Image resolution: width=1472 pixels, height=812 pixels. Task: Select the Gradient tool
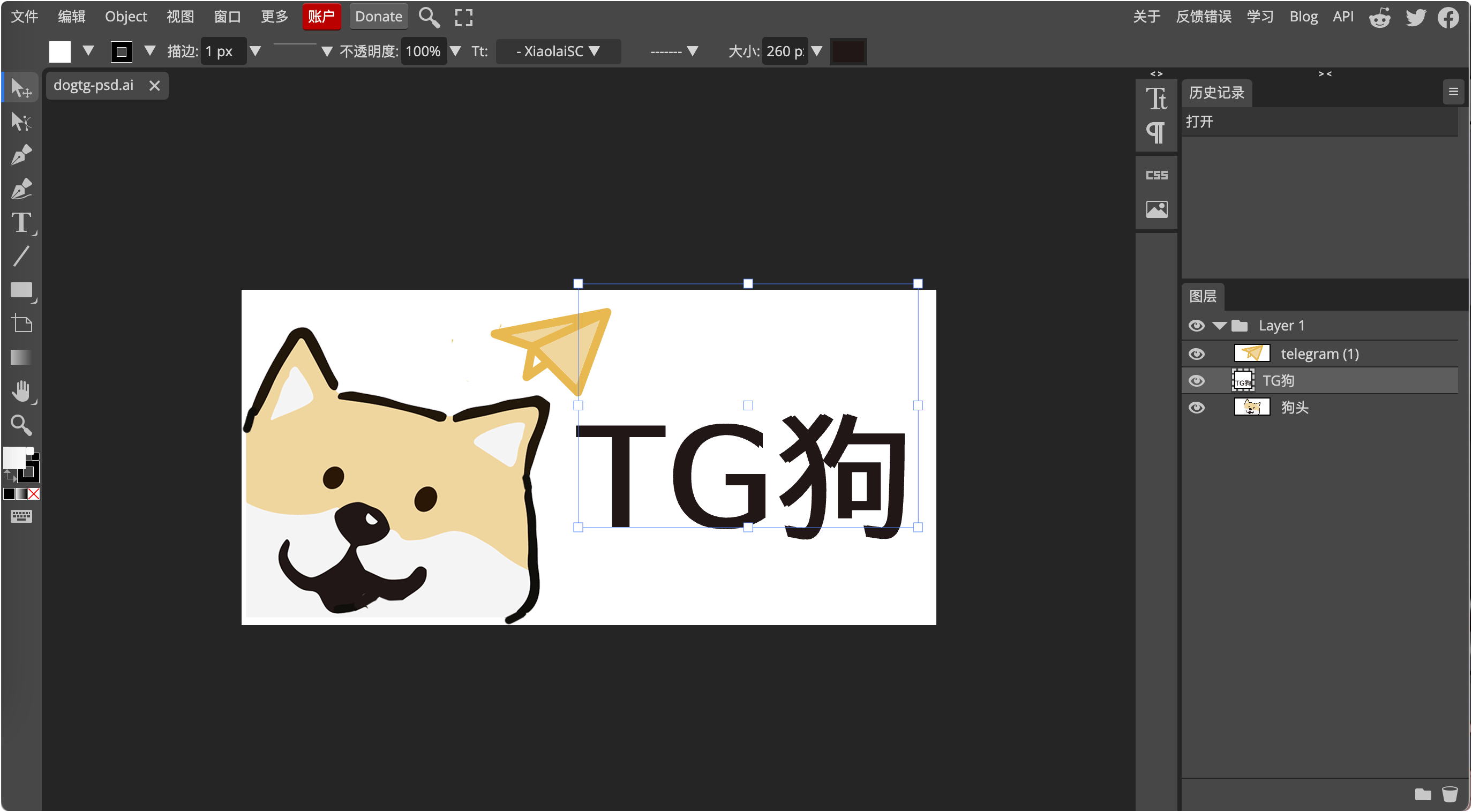pyautogui.click(x=21, y=358)
